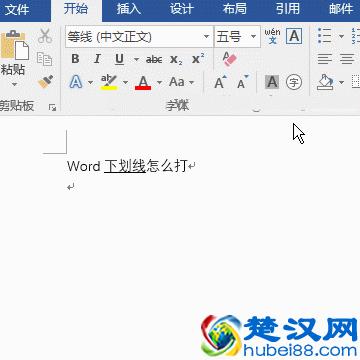Expand the font name dropdown arrow
The image size is (360, 360).
click(207, 37)
